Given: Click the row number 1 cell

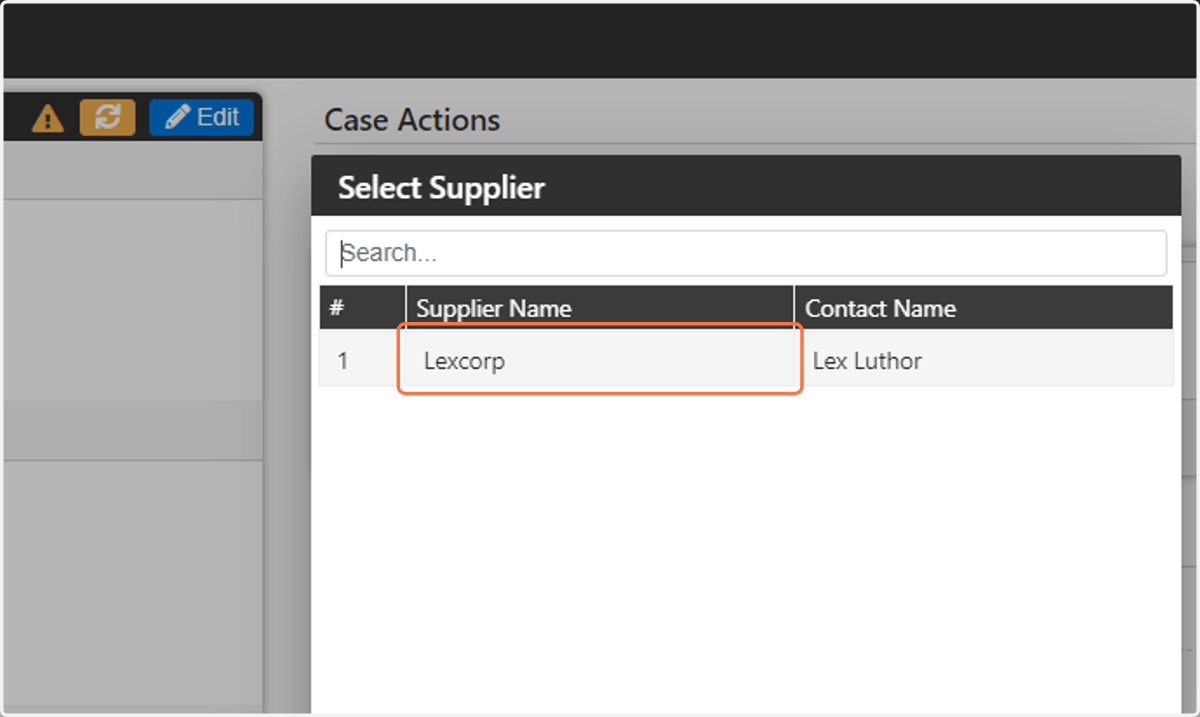Looking at the screenshot, I should click(363, 360).
